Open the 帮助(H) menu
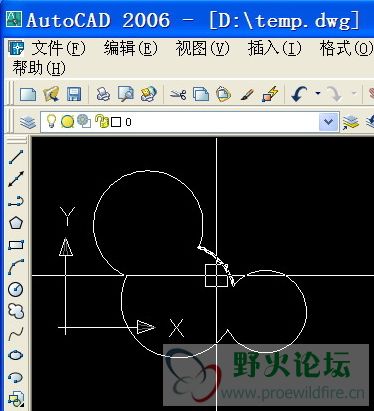Viewport: 374px width, 411px height. 39,68
